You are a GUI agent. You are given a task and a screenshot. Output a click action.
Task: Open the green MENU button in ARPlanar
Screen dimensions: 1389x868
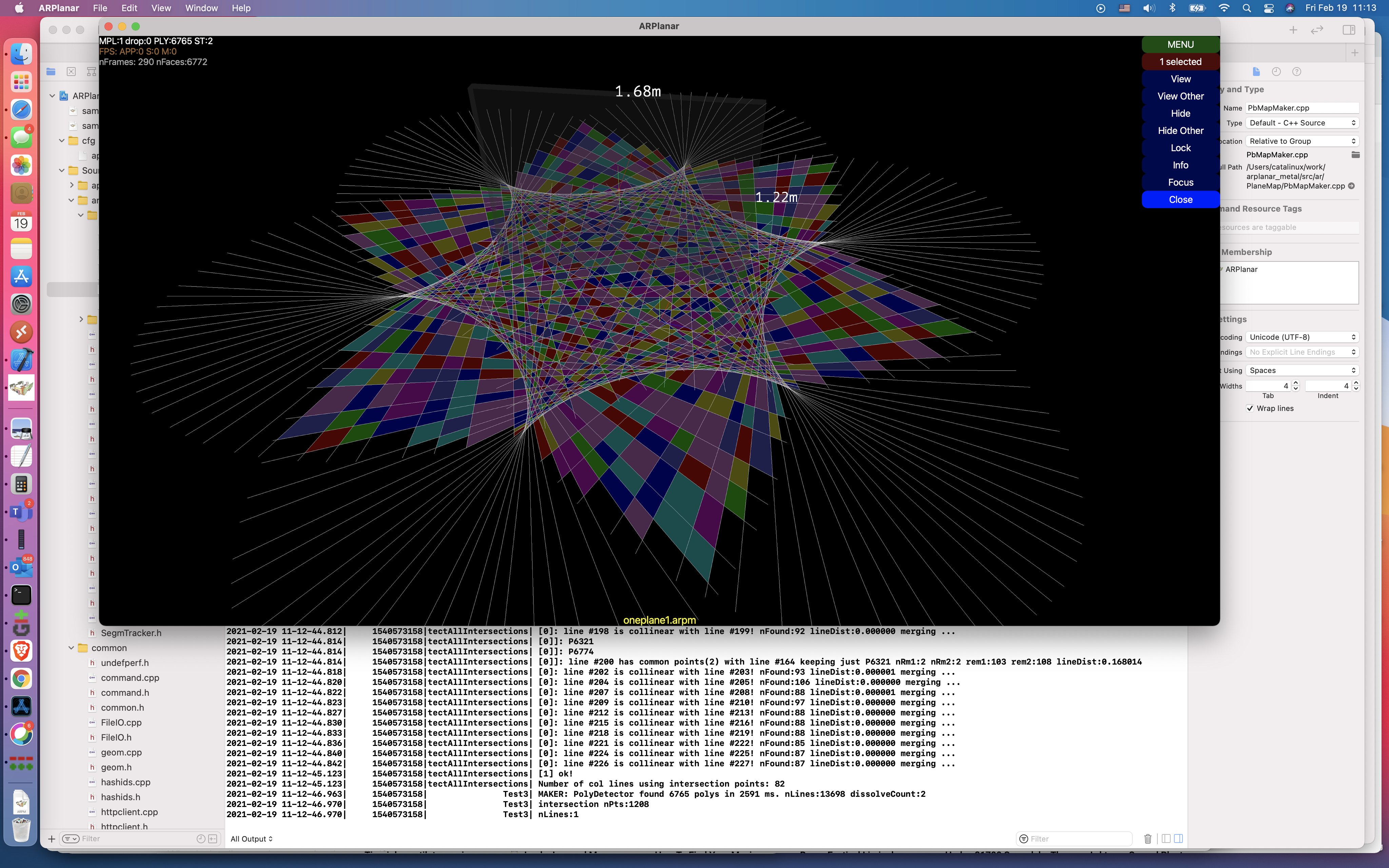click(x=1180, y=44)
